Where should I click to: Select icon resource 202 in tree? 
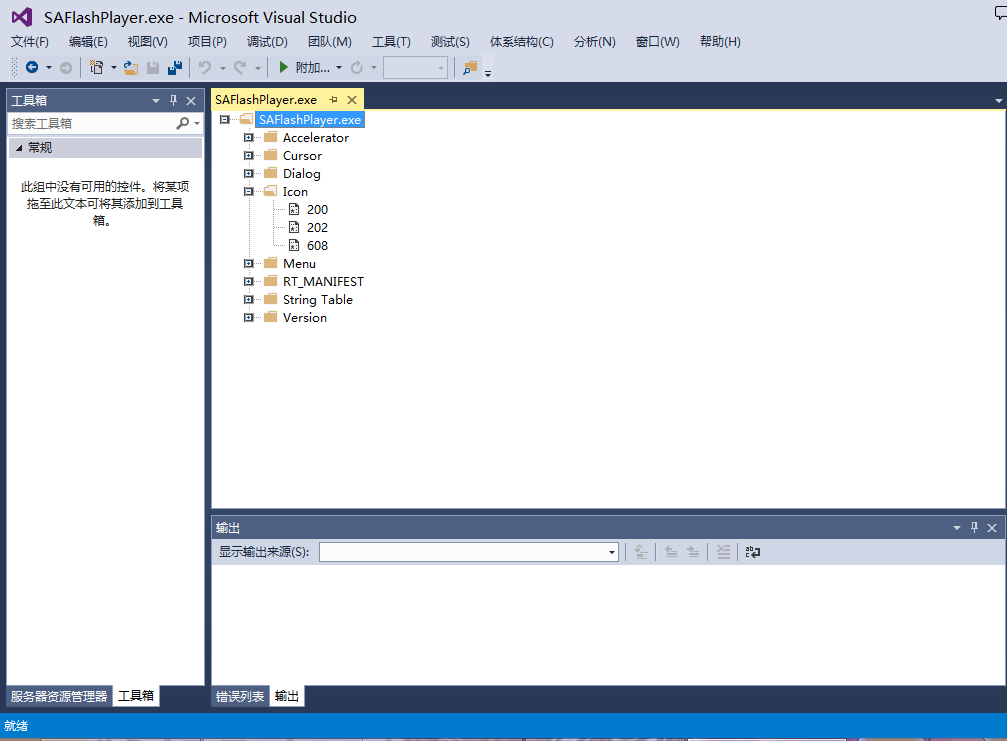pyautogui.click(x=317, y=227)
